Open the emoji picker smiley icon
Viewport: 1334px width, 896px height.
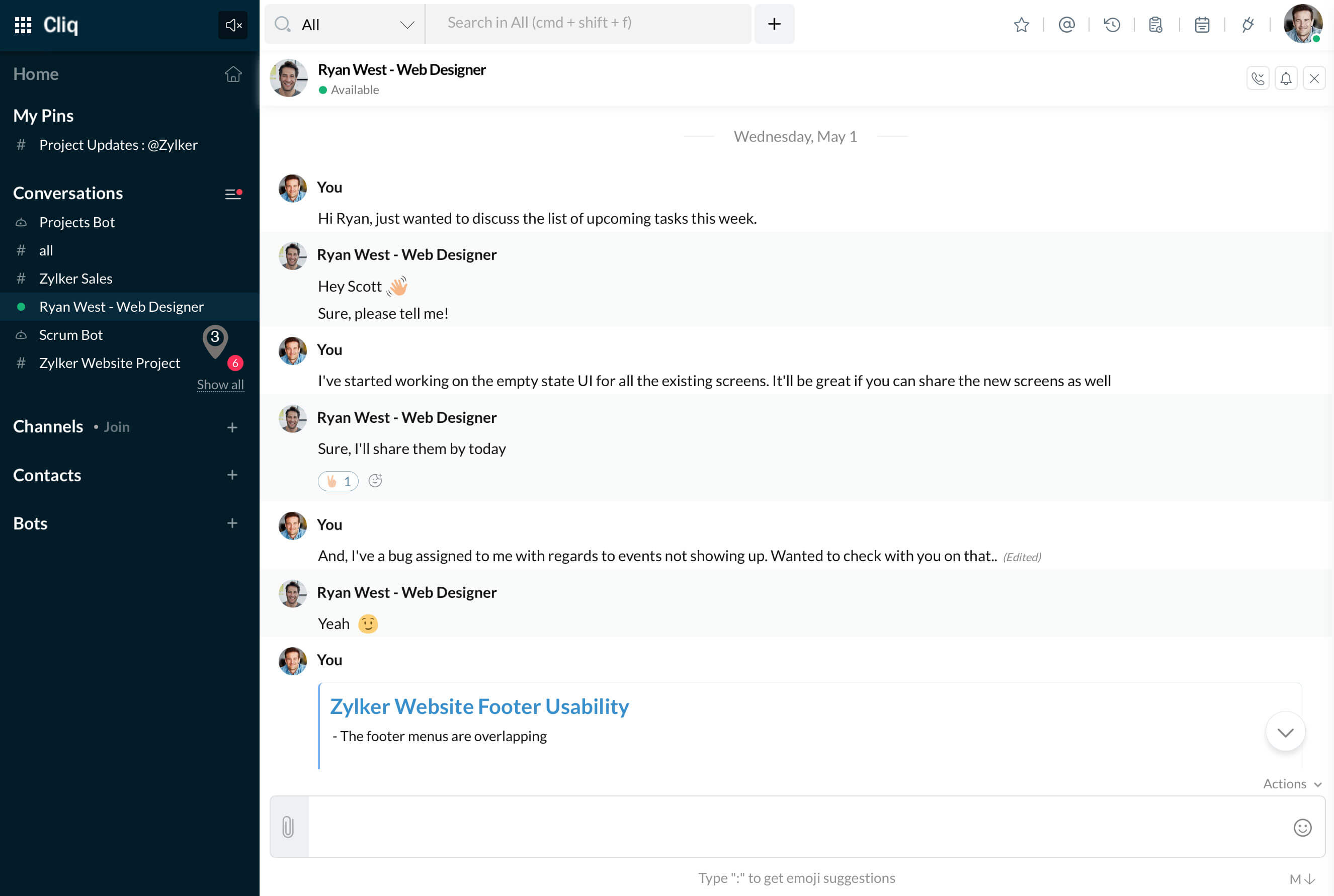coord(1303,828)
